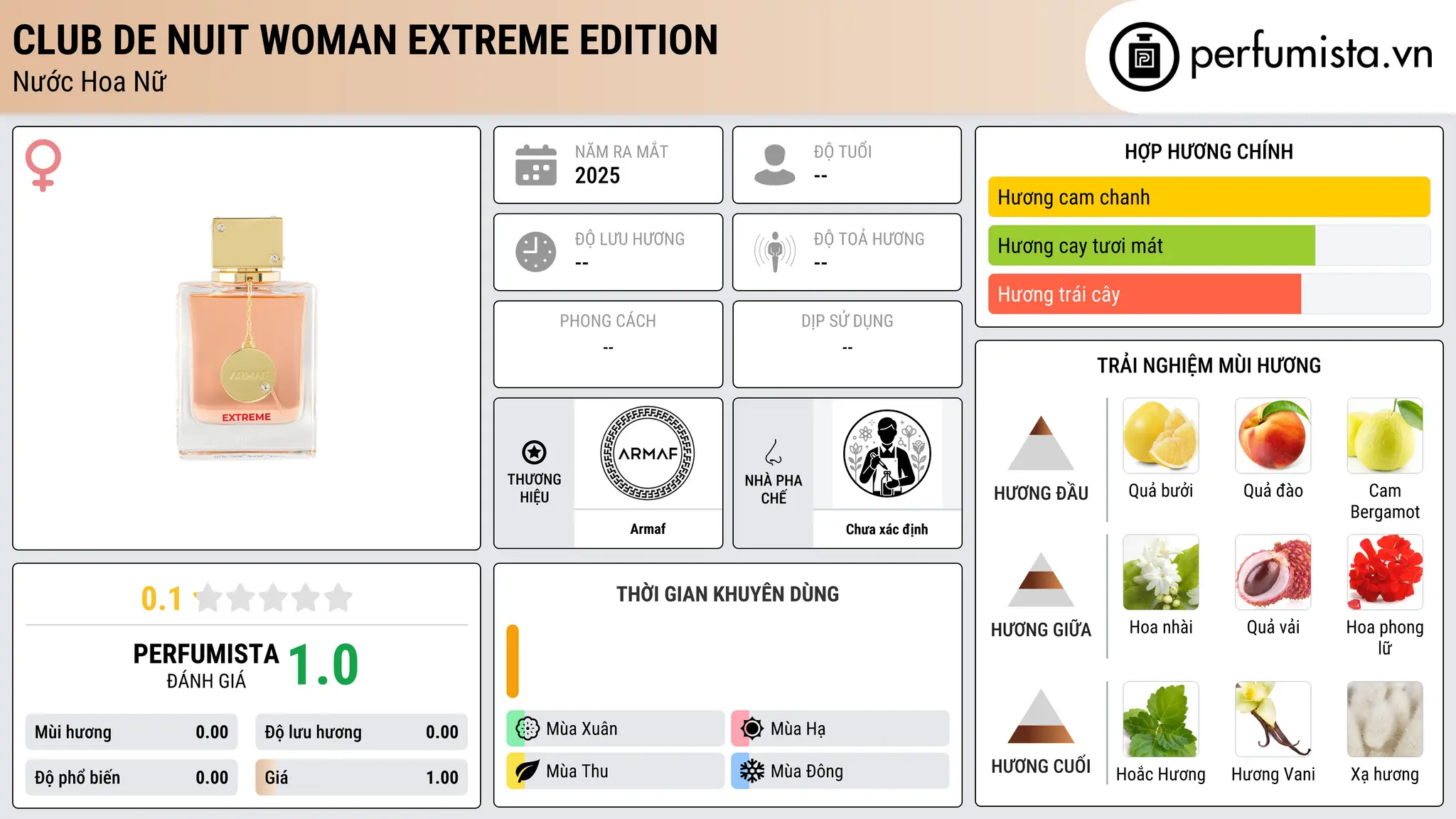Image resolution: width=1456 pixels, height=819 pixels.
Task: Click the Mùa Đông snowflake icon
Action: pyautogui.click(x=752, y=771)
